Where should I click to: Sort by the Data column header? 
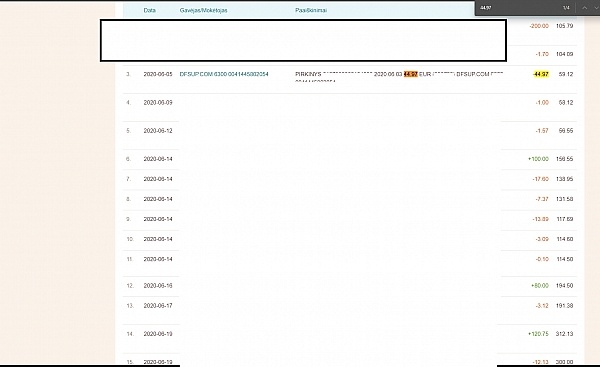[x=150, y=10]
